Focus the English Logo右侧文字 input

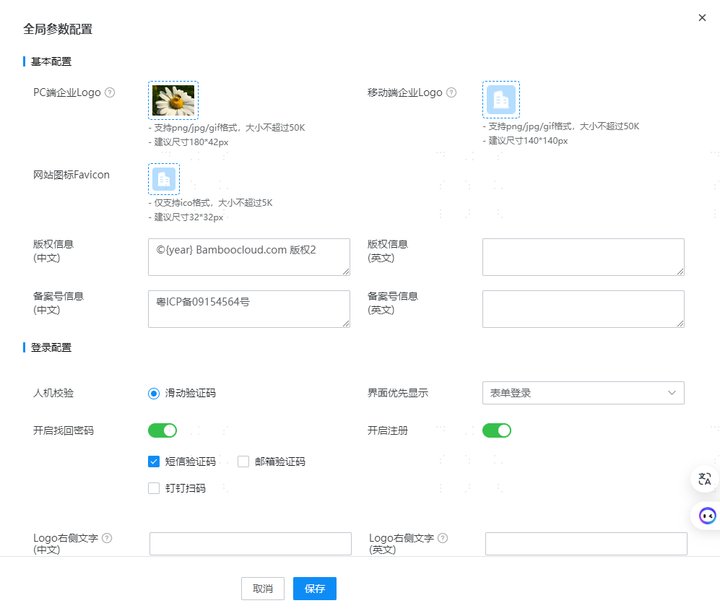coord(586,544)
